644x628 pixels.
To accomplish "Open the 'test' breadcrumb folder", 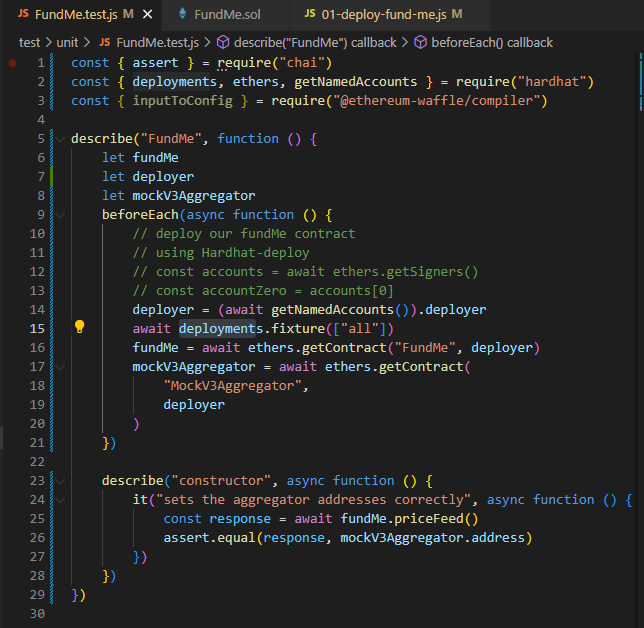I will tap(30, 42).
